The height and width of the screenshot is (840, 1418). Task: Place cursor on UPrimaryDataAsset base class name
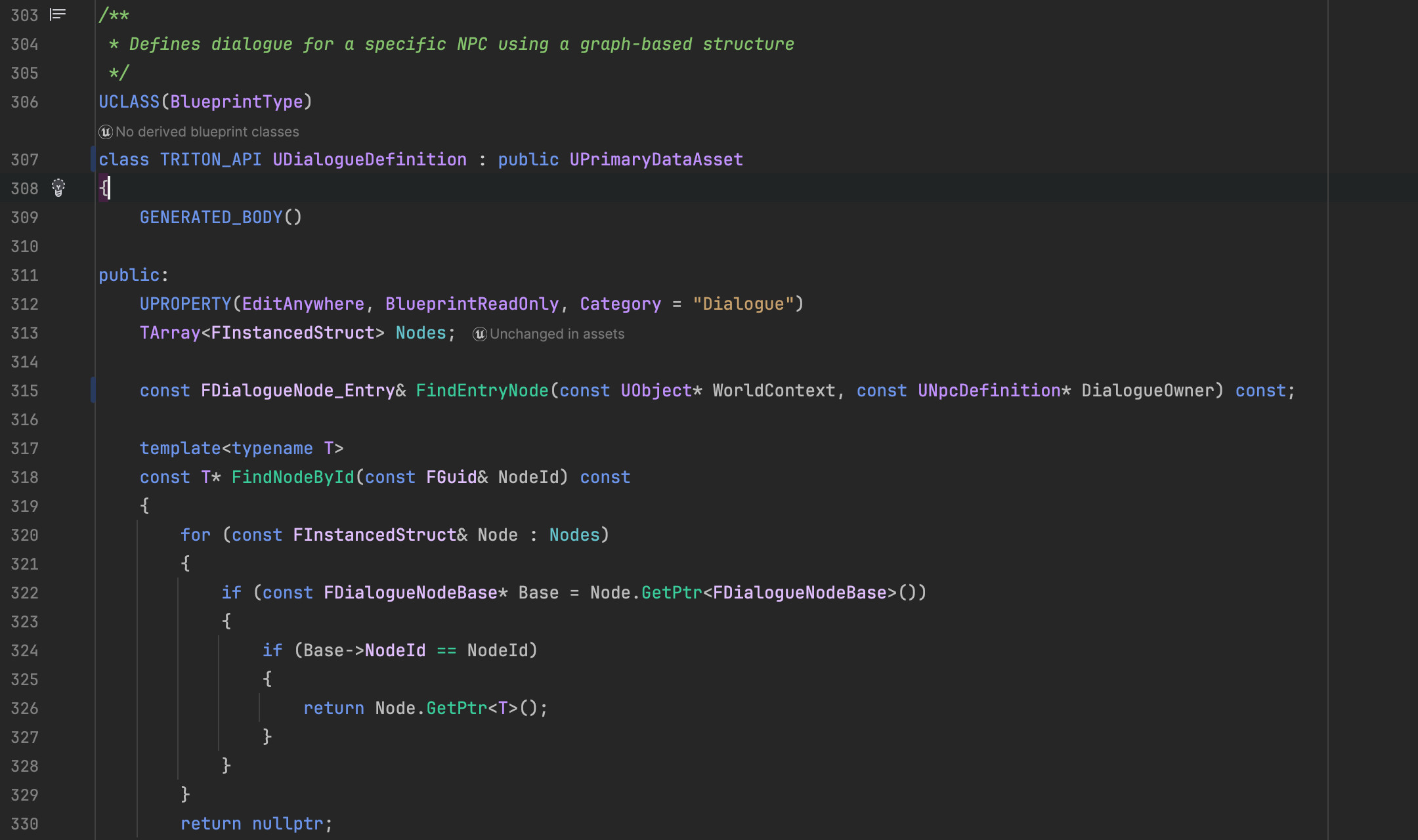(x=656, y=159)
